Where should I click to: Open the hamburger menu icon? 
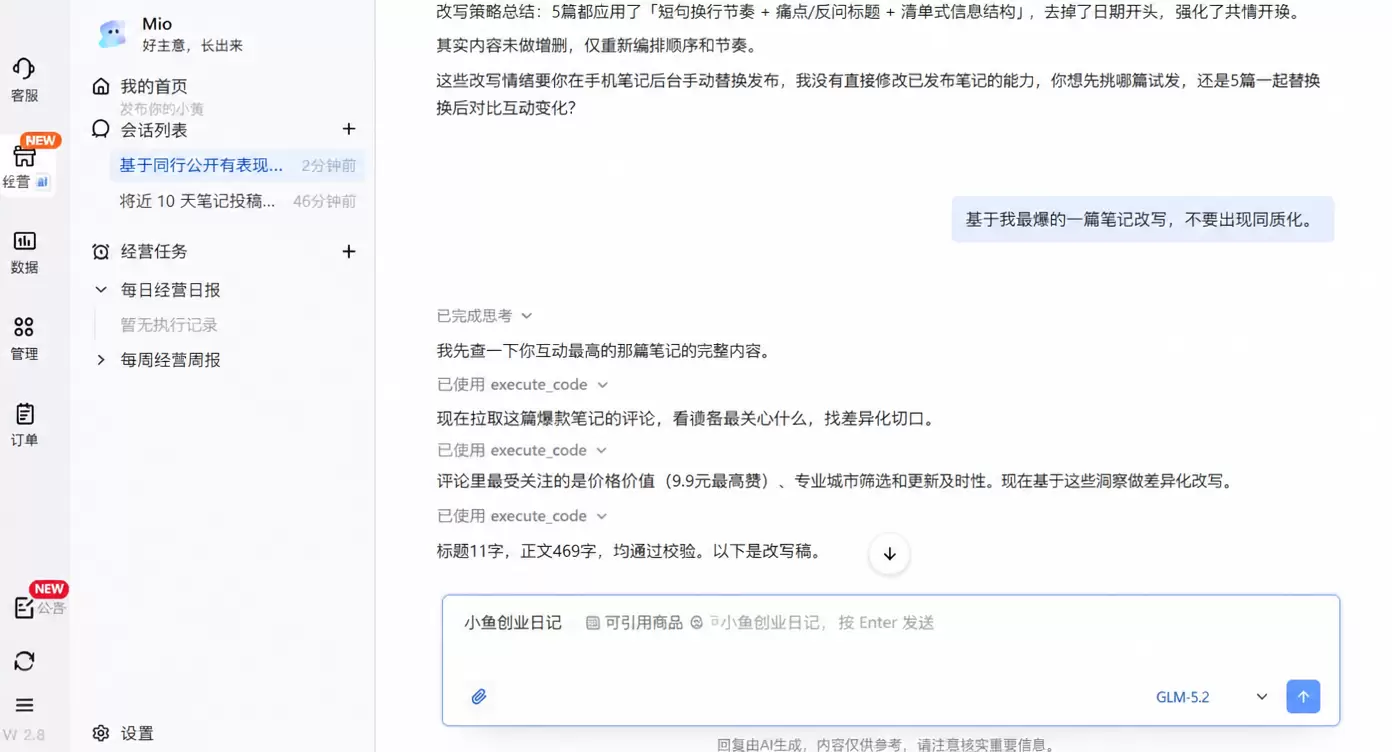(x=24, y=705)
